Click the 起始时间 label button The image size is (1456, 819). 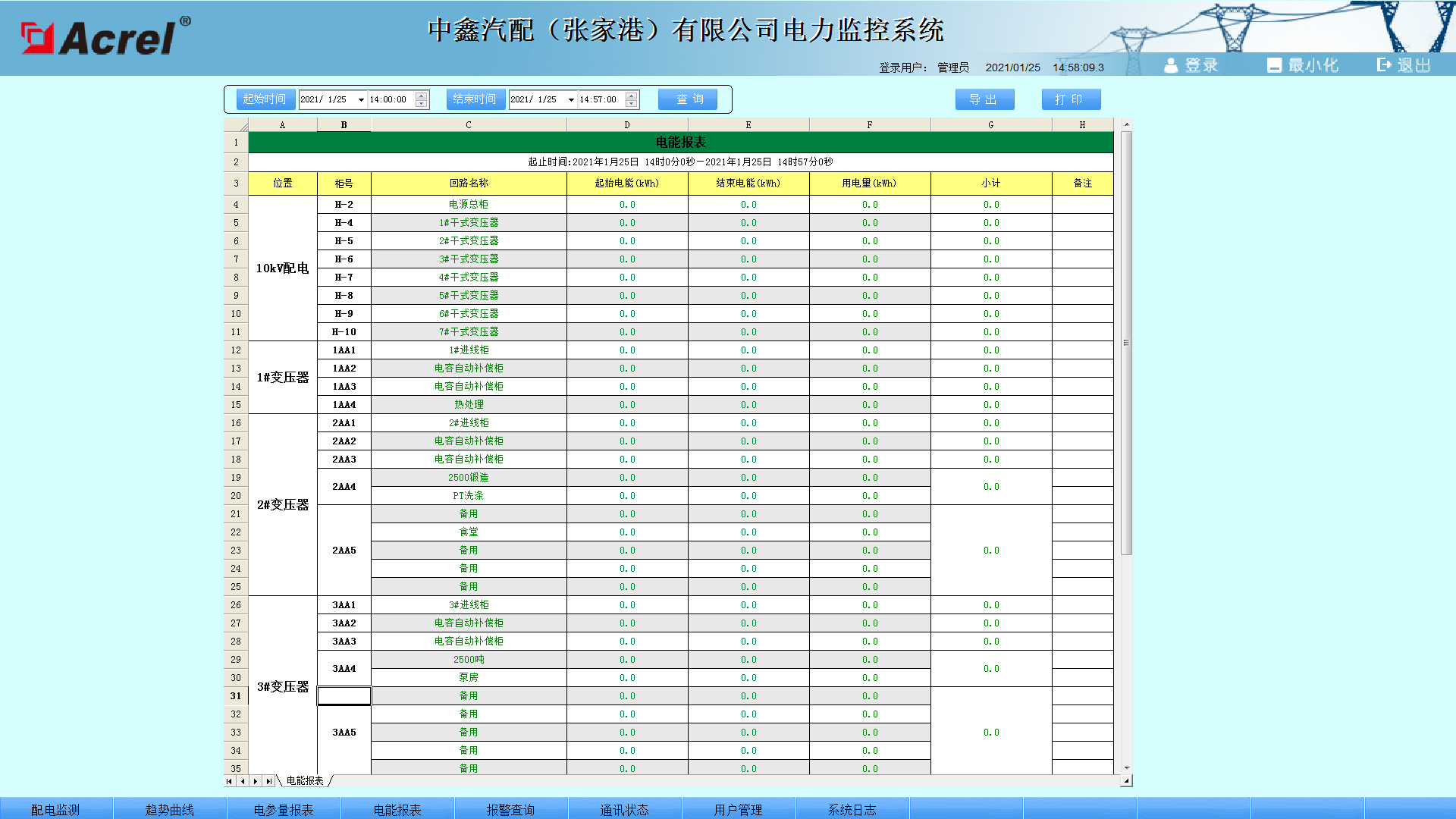(265, 99)
